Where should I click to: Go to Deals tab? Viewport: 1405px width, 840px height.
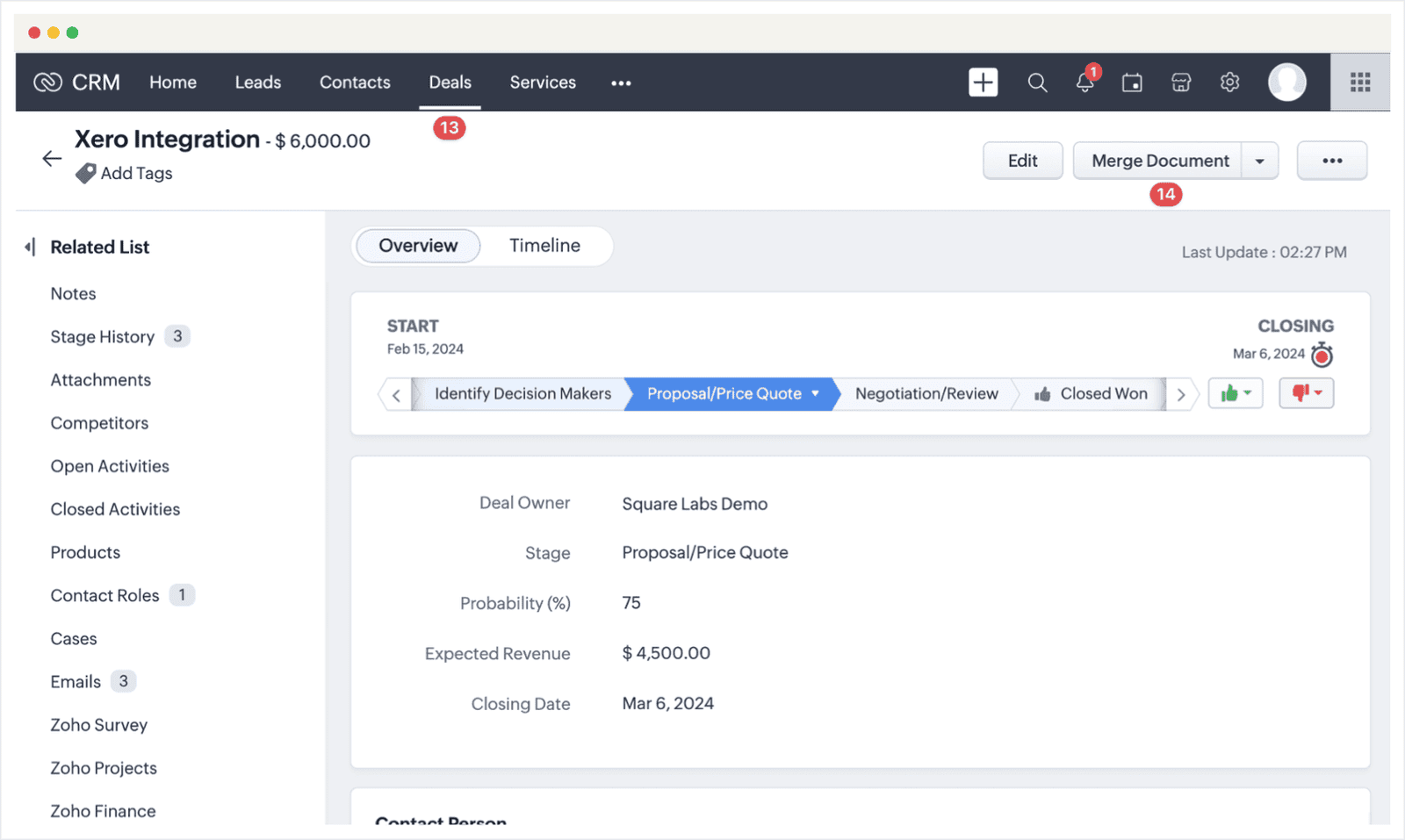(450, 83)
